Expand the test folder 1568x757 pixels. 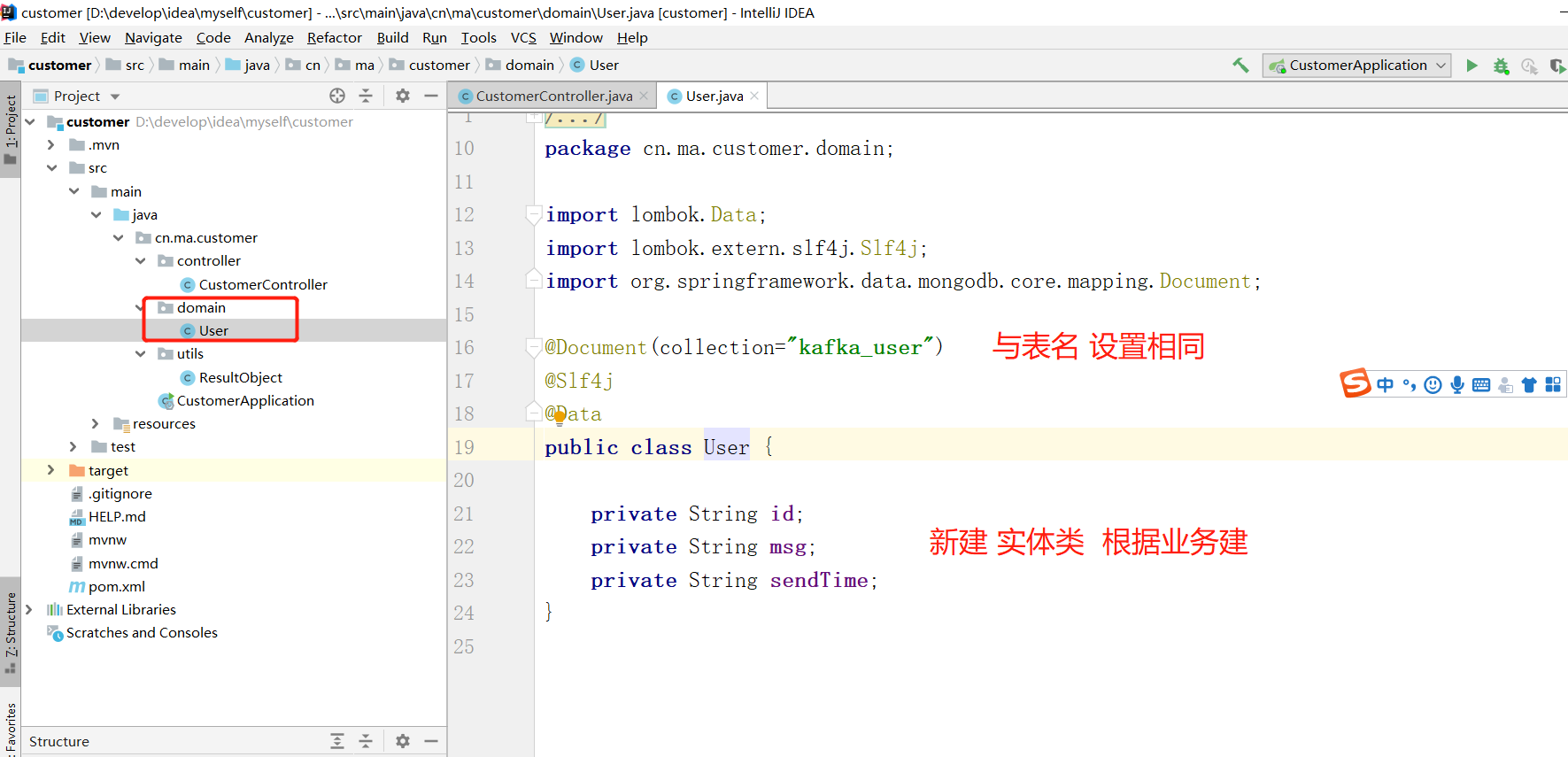tap(73, 446)
